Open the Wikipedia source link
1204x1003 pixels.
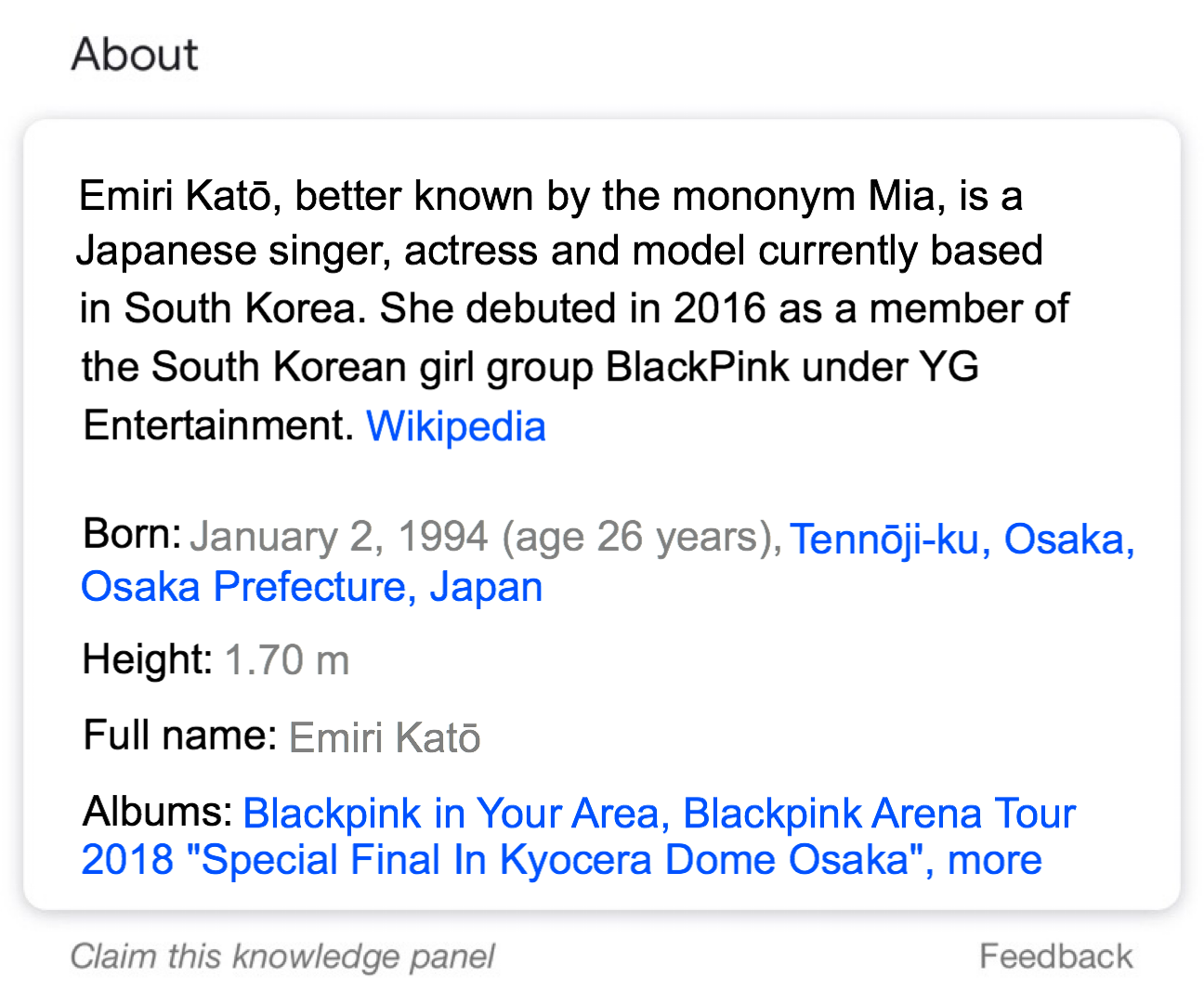(x=455, y=426)
